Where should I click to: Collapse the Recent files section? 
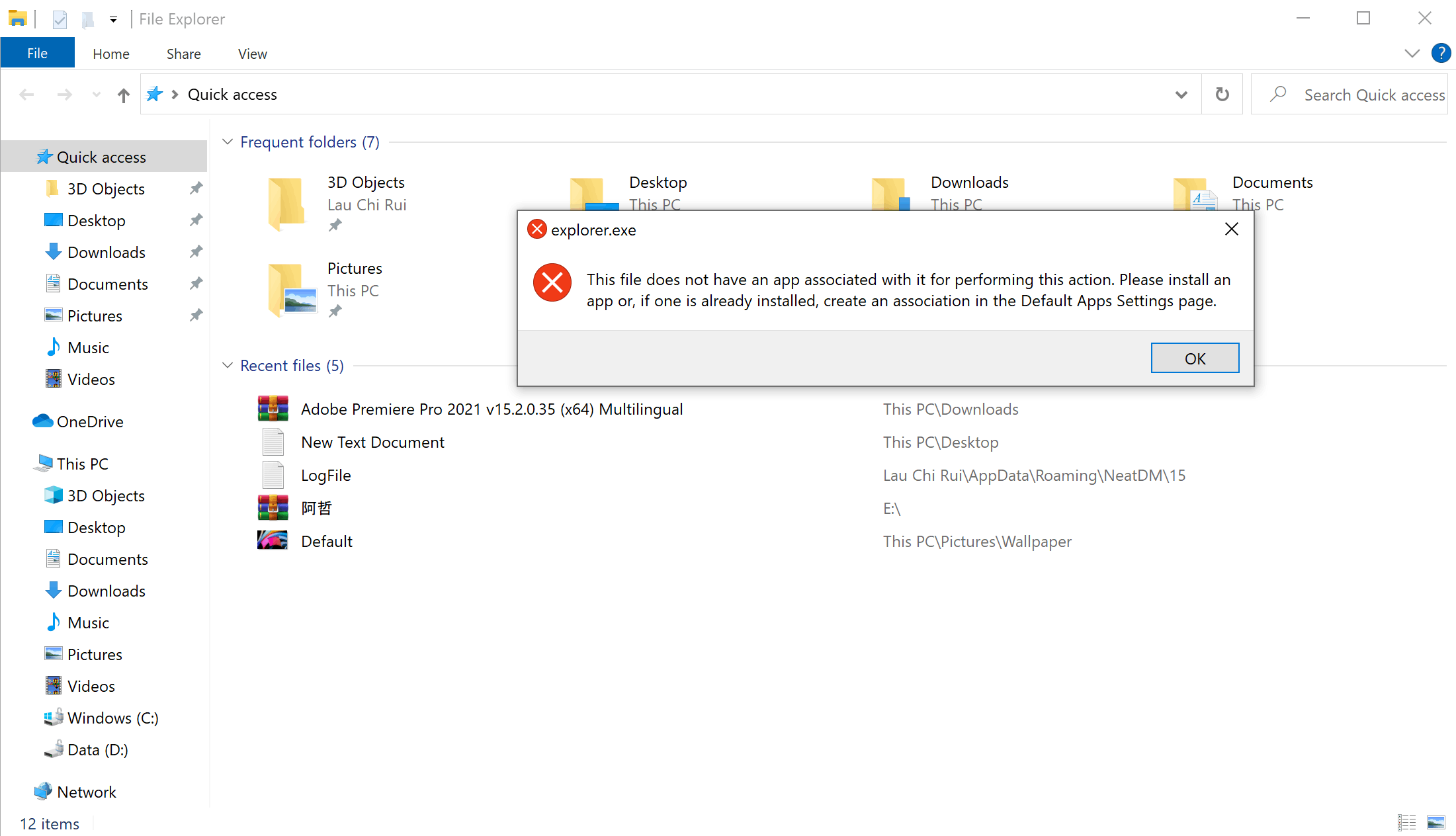coord(228,366)
